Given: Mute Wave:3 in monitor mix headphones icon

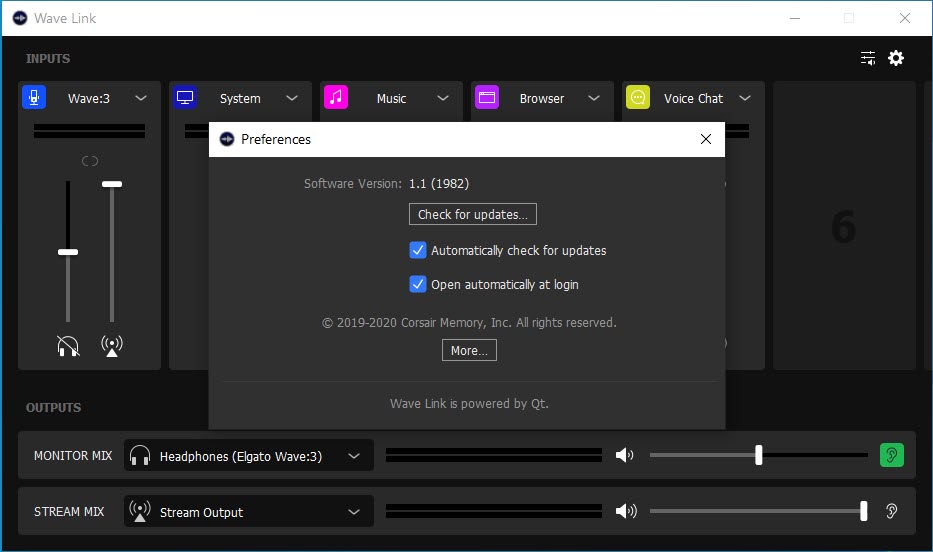Looking at the screenshot, I should pos(68,346).
